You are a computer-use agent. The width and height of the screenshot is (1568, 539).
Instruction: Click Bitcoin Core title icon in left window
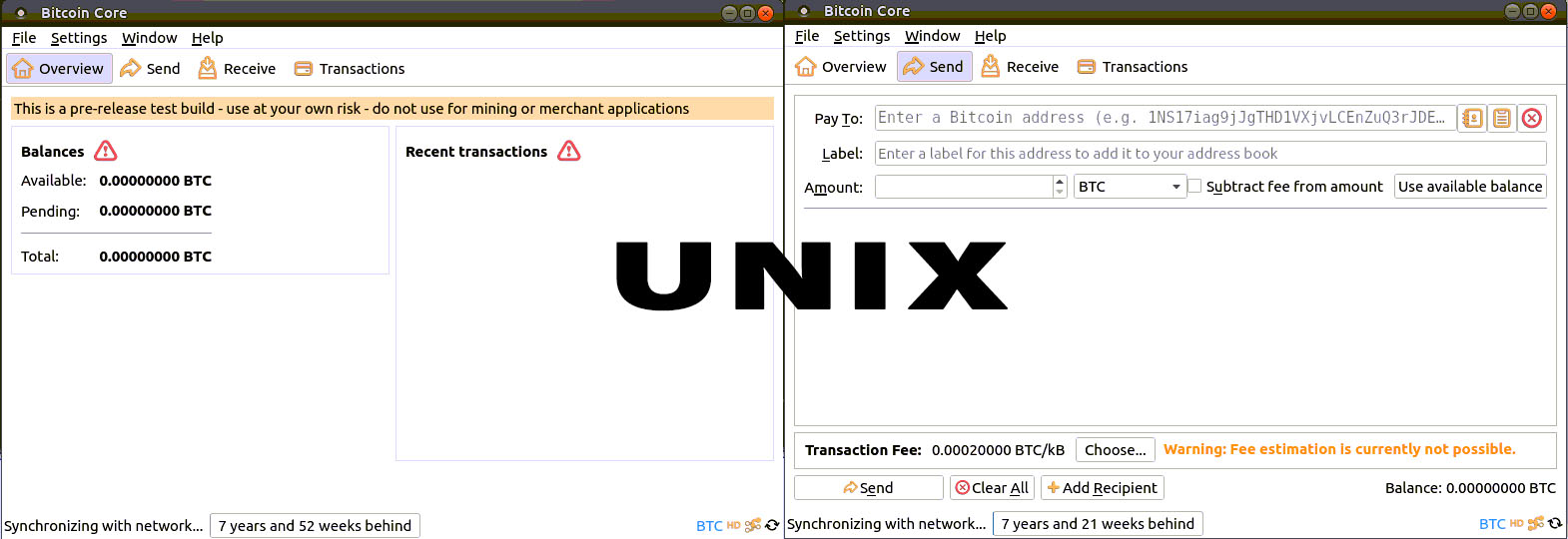20,13
